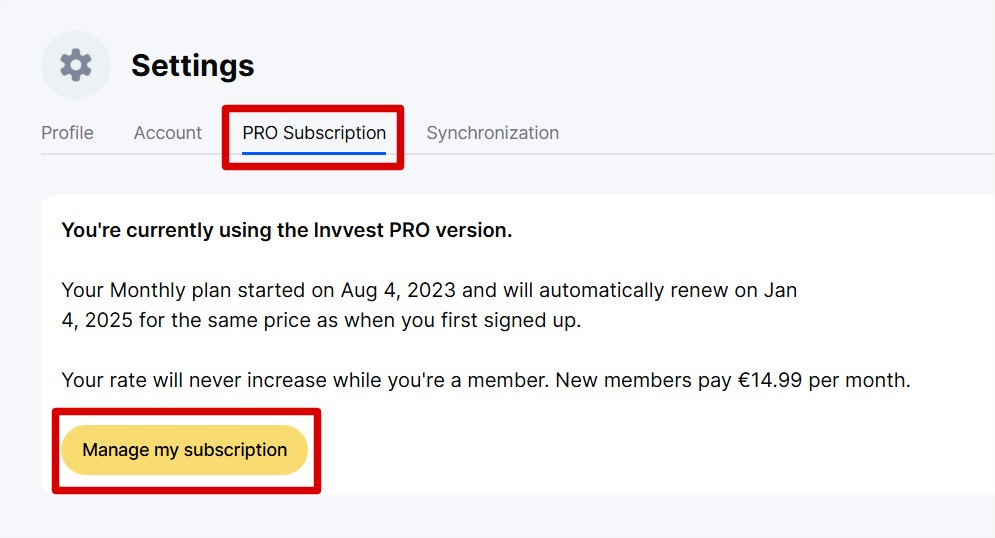Open the Profile tab

(x=67, y=133)
